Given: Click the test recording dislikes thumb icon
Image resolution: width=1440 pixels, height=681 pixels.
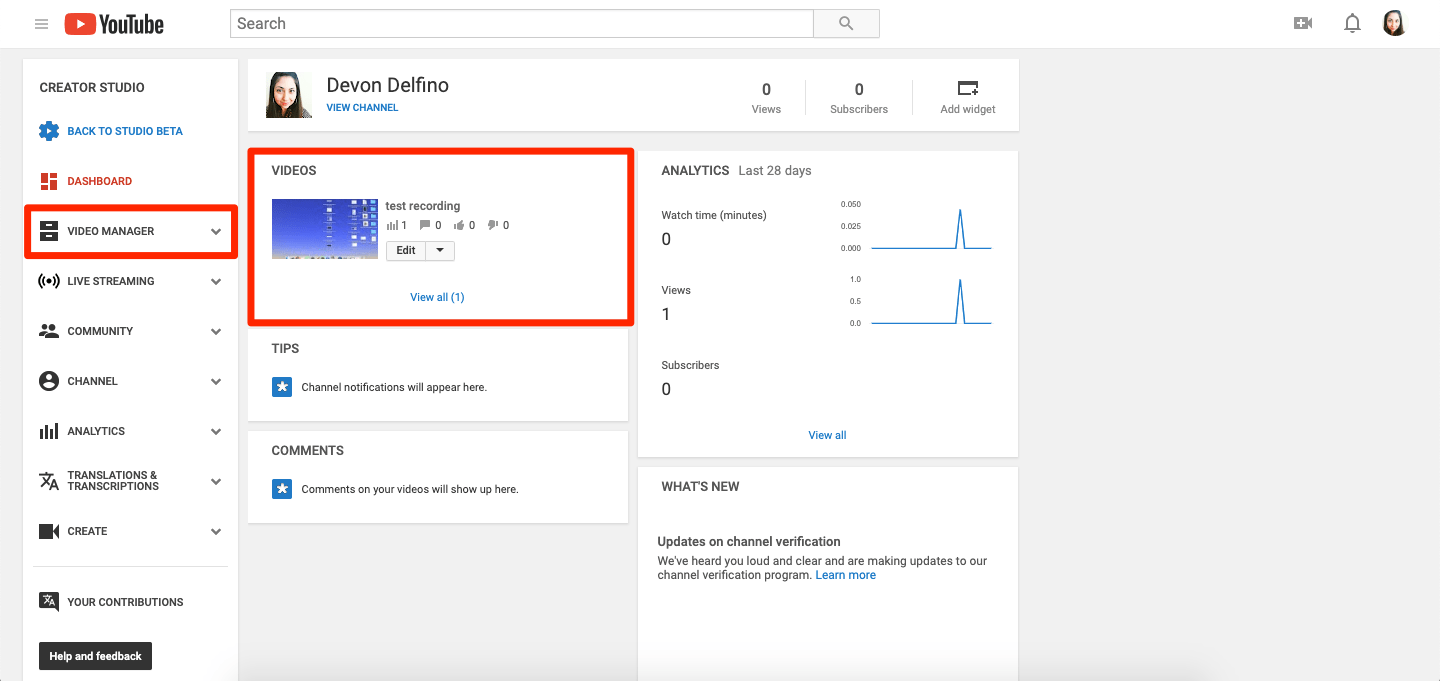Looking at the screenshot, I should click(493, 225).
